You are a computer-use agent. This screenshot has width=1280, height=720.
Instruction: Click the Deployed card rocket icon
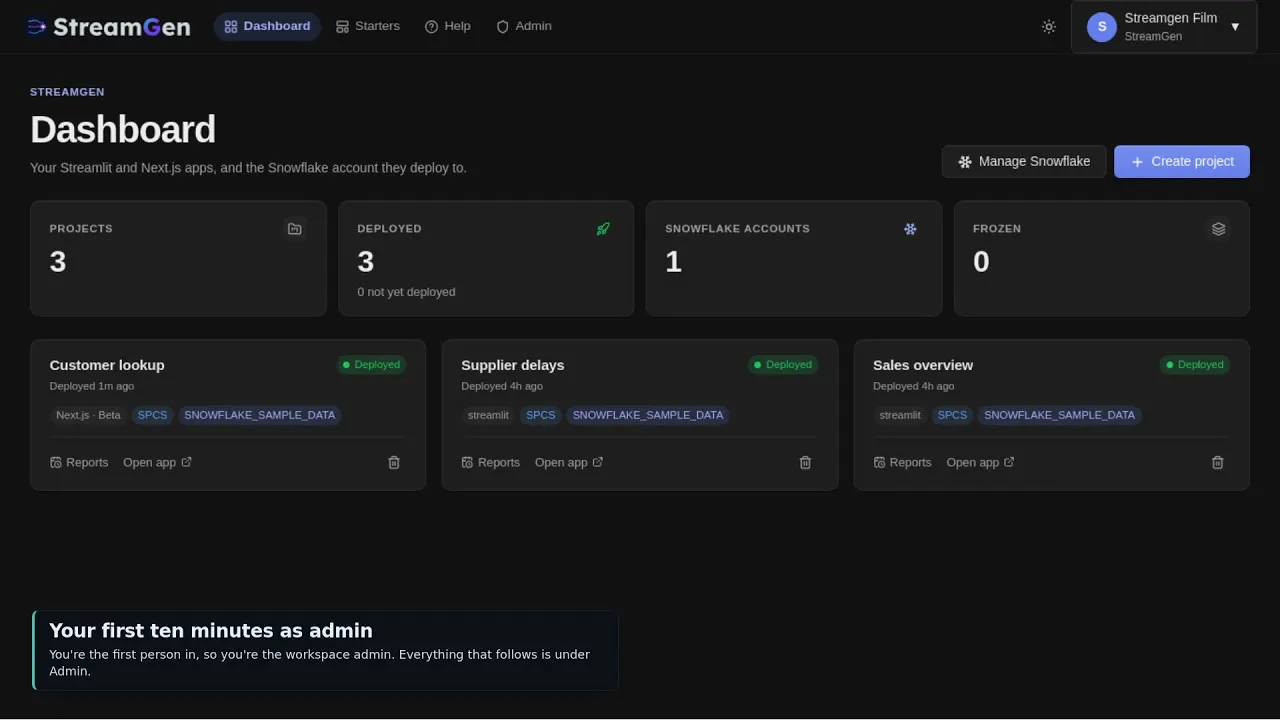[603, 229]
